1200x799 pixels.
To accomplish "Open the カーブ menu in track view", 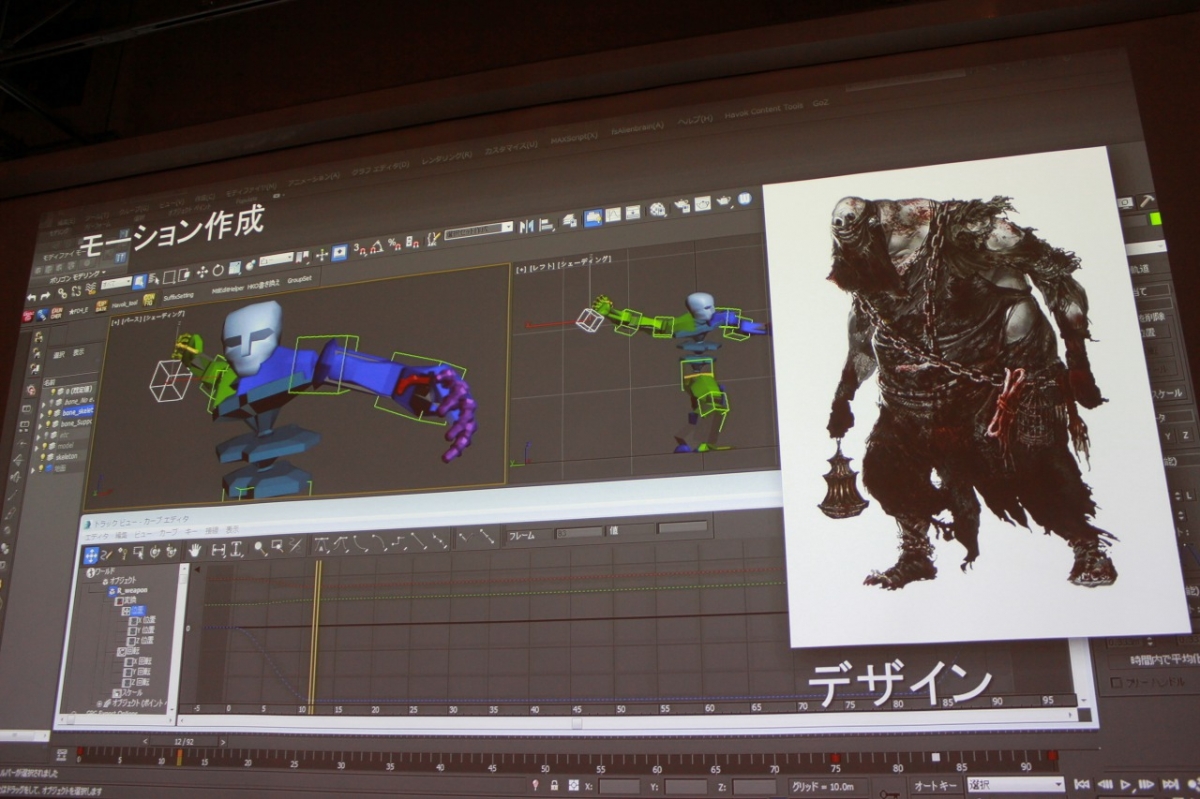I will click(x=168, y=532).
